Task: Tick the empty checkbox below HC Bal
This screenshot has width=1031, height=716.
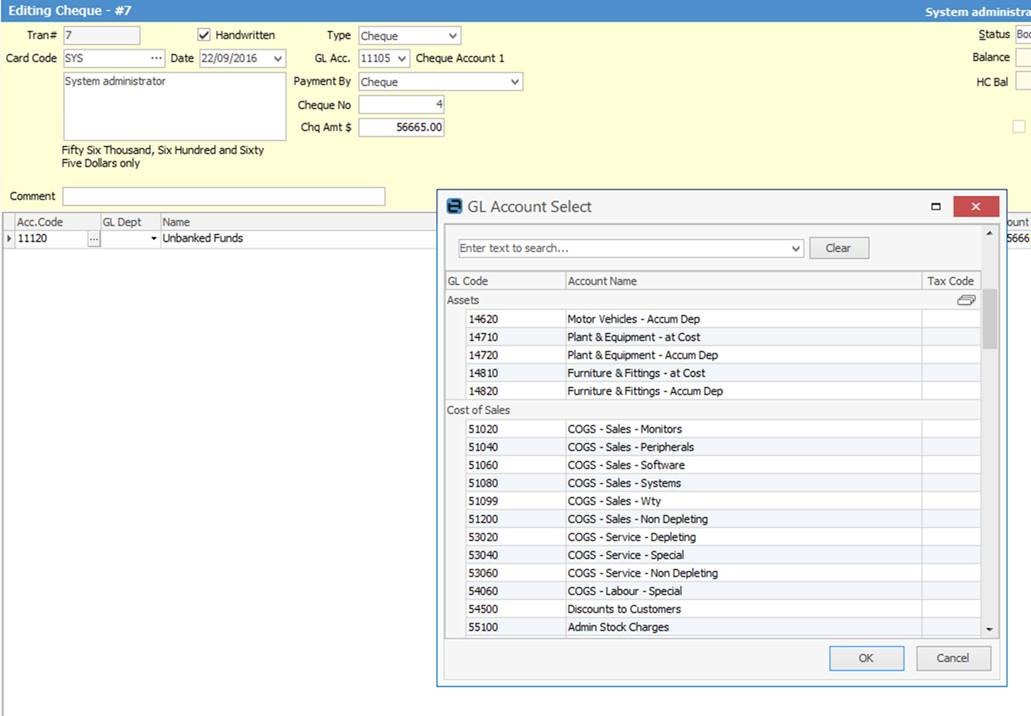Action: pyautogui.click(x=1019, y=126)
